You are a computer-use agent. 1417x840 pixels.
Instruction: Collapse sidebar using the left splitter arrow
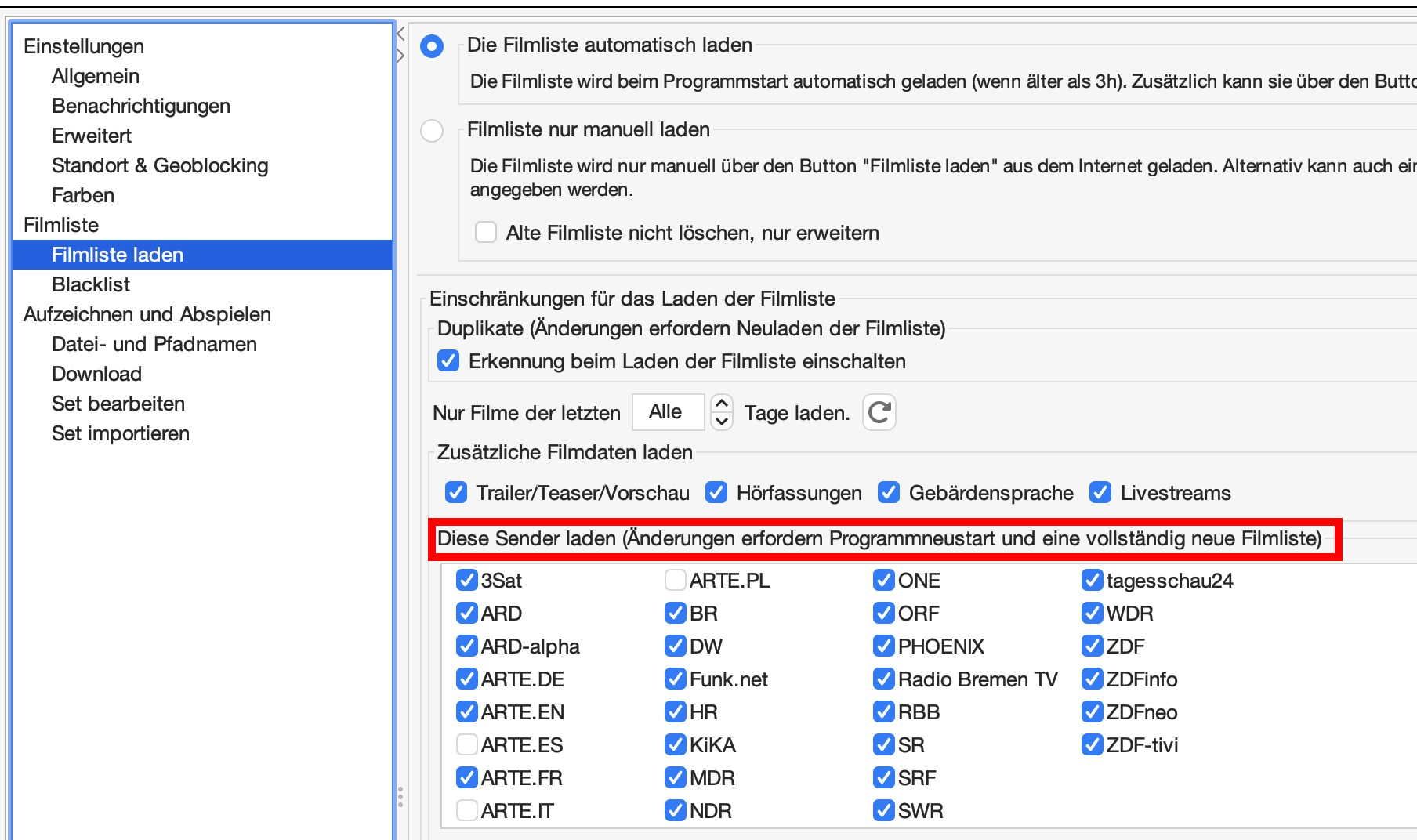click(x=400, y=34)
